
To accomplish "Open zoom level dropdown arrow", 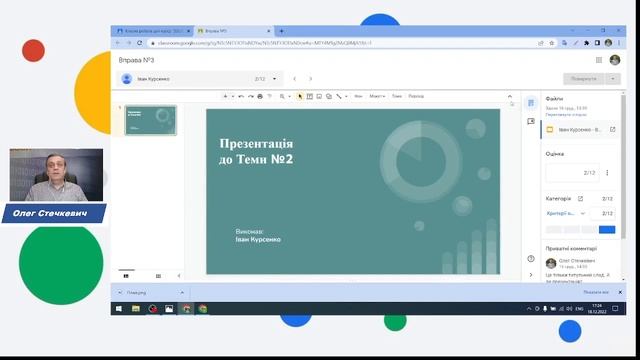I will [x=289, y=96].
